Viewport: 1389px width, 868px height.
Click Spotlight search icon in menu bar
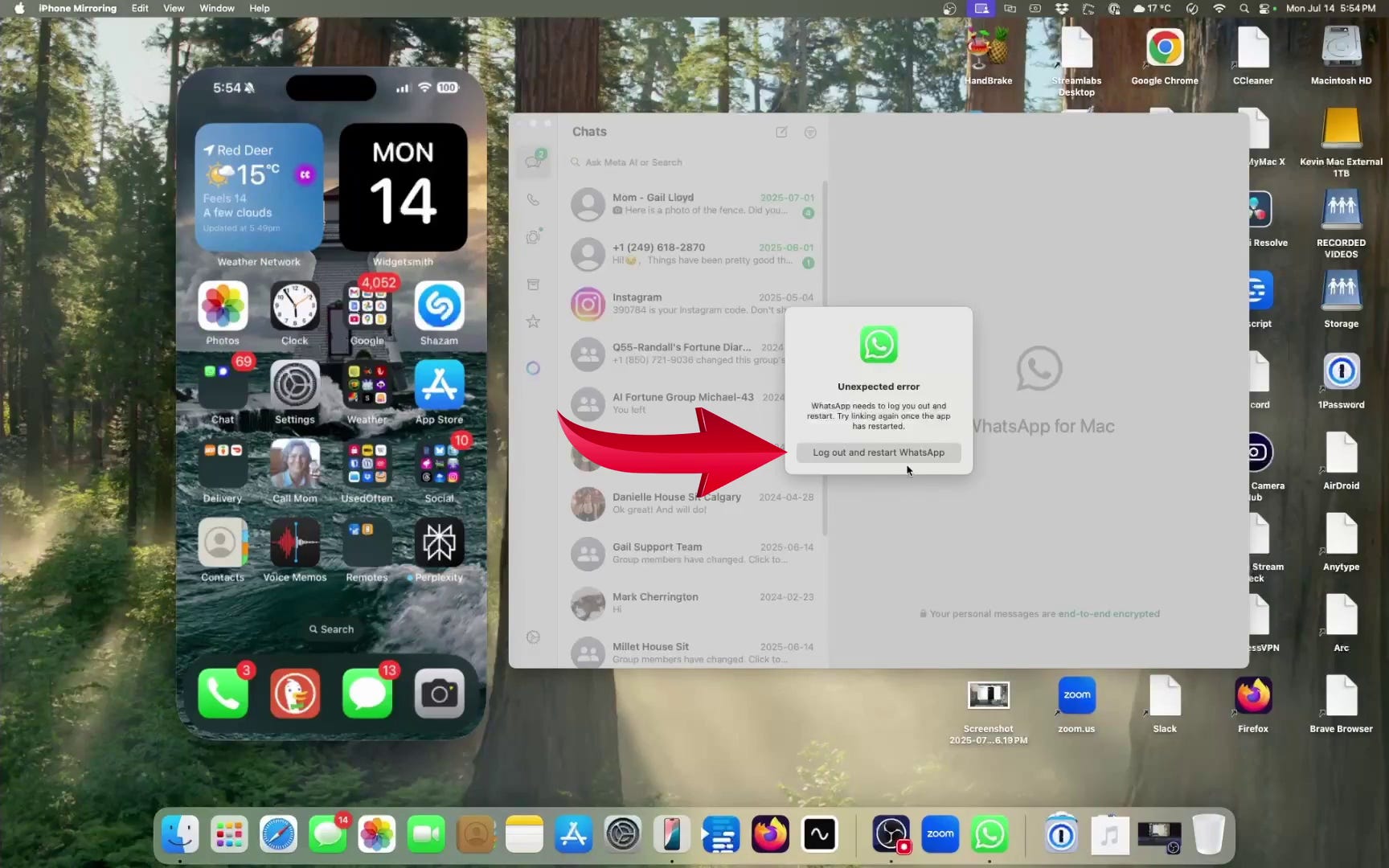pyautogui.click(x=1244, y=8)
